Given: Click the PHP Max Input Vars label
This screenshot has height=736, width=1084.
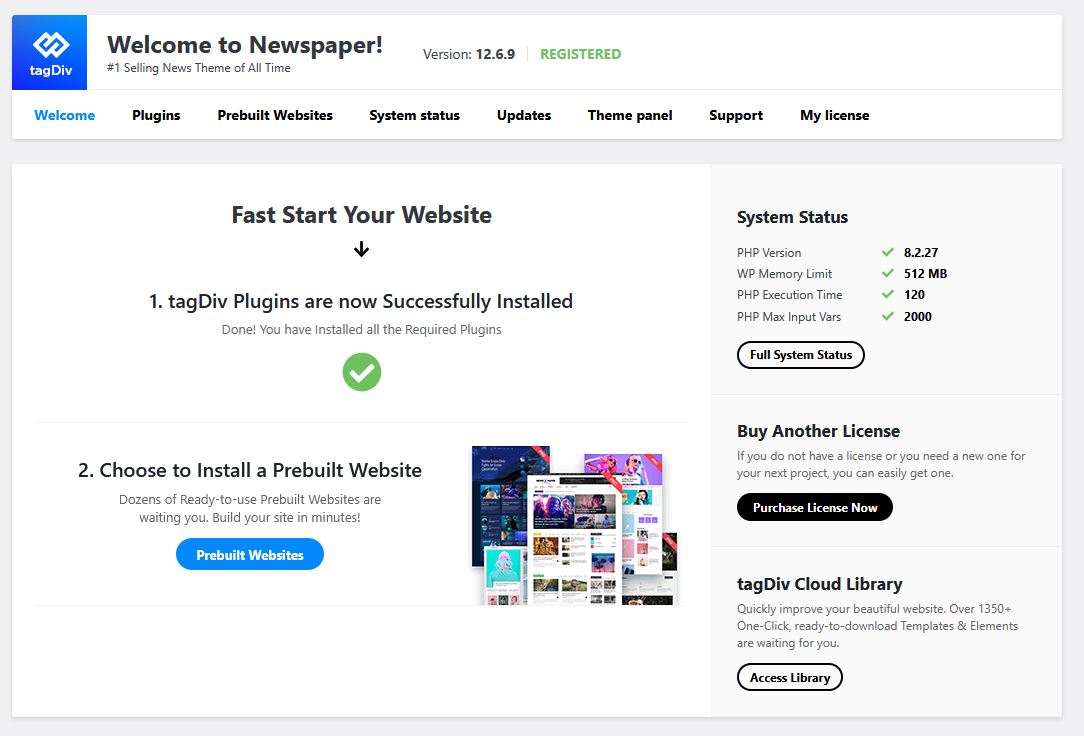Looking at the screenshot, I should pos(789,317).
